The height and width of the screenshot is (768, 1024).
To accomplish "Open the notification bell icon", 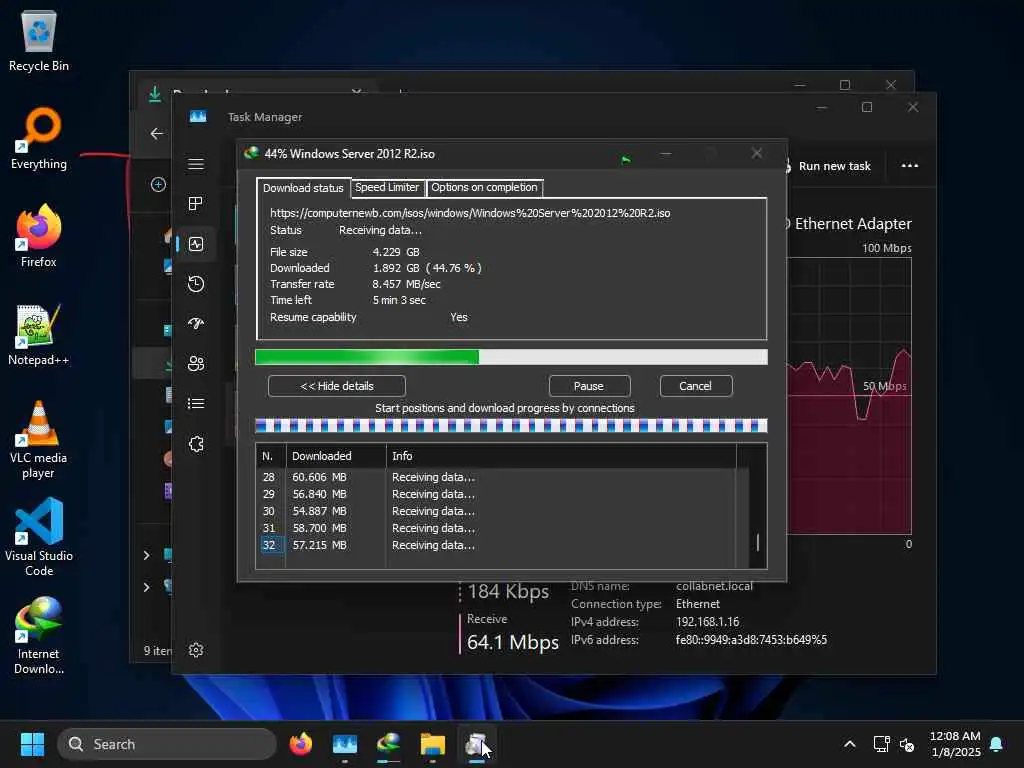I will pos(997,744).
